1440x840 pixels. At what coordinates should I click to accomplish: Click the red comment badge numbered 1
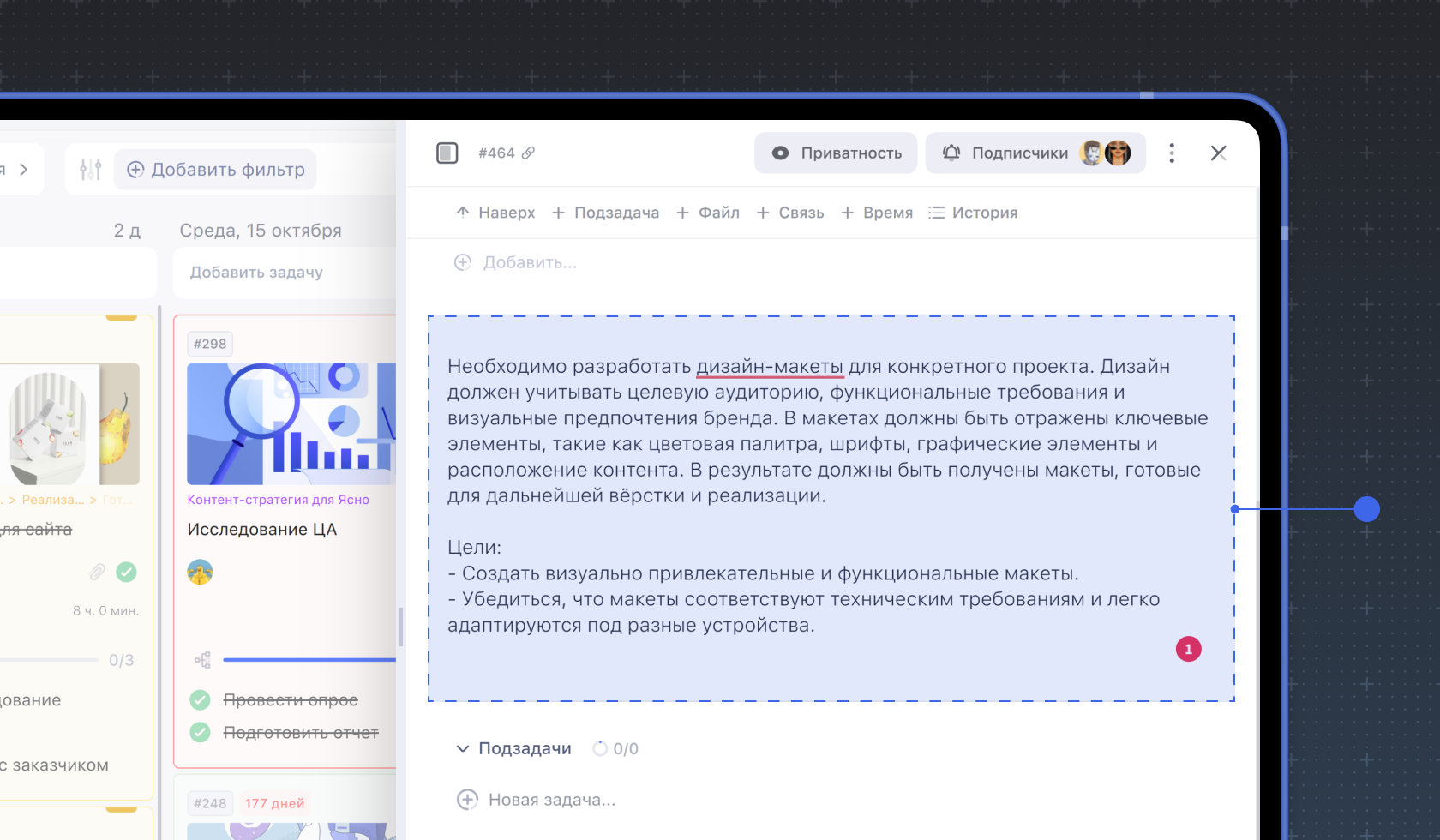1188,650
